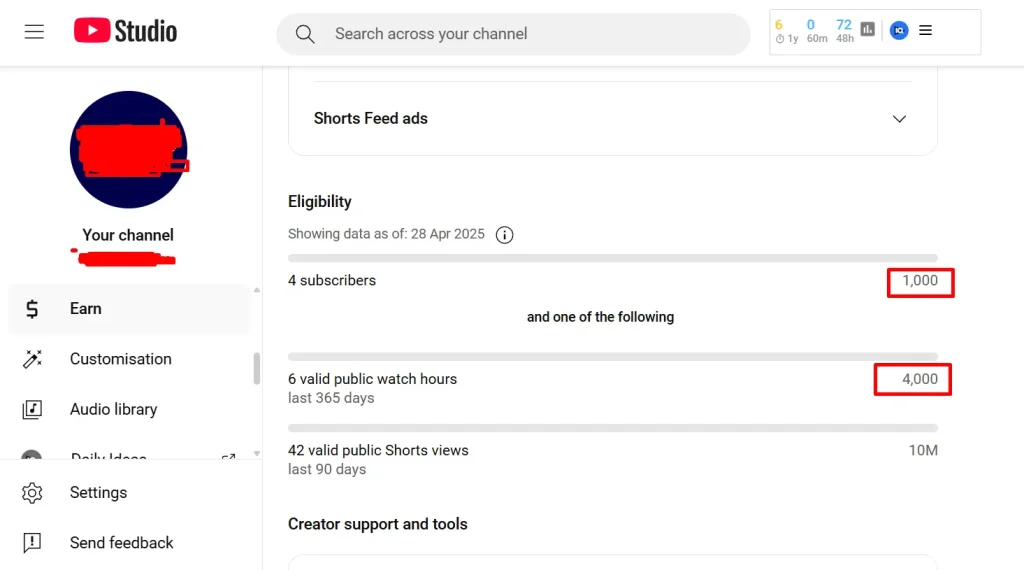Click the 42 valid public Shorts views text
The width and height of the screenshot is (1024, 570).
378,451
